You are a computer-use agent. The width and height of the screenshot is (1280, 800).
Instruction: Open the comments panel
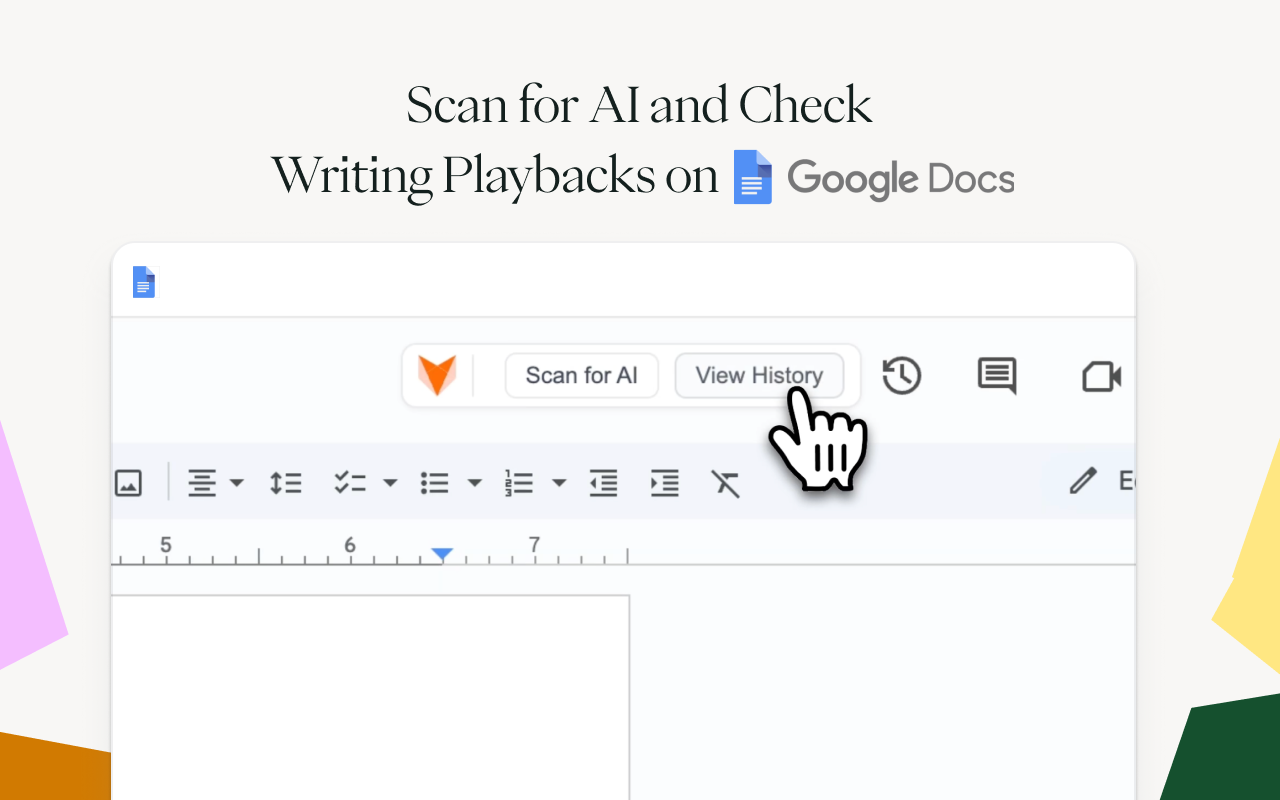(996, 376)
